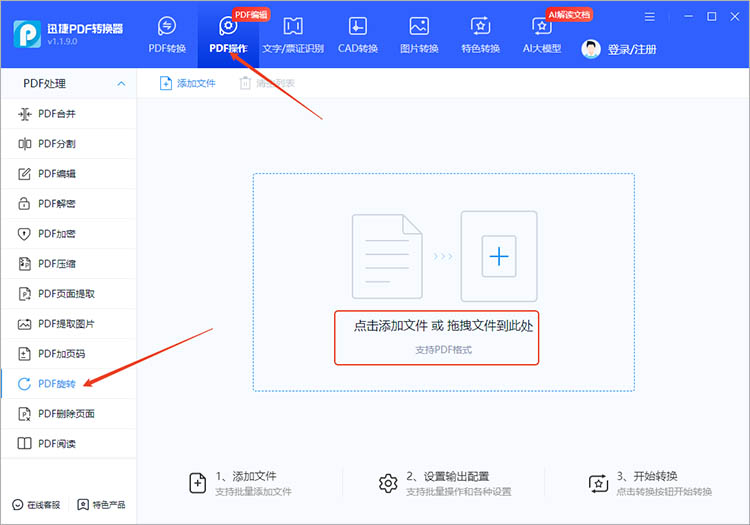
Task: Close the application window
Action: pyautogui.click(x=735, y=17)
